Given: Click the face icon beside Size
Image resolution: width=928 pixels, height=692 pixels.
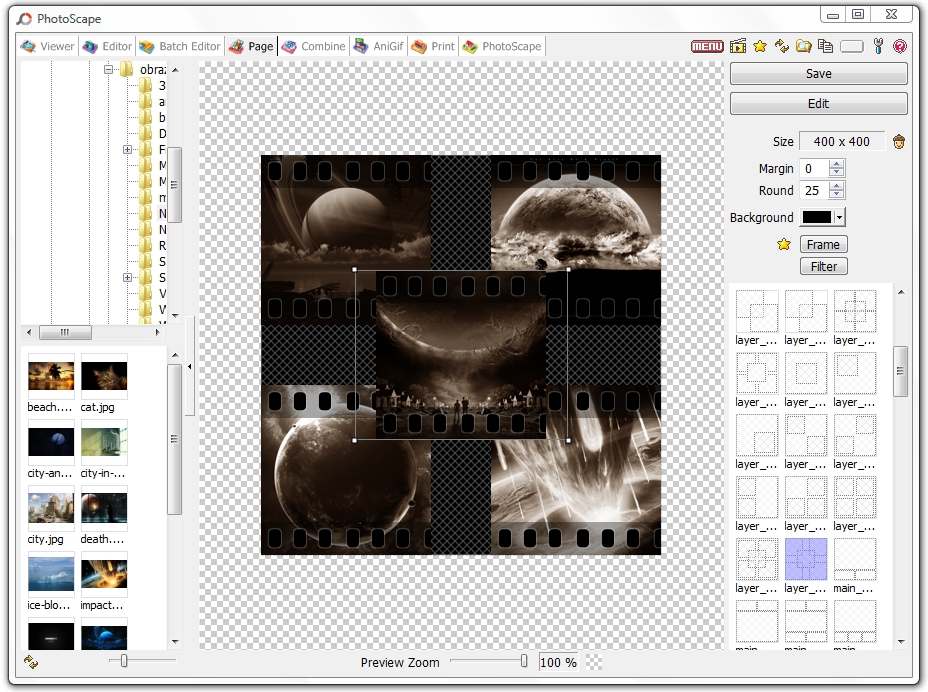Looking at the screenshot, I should (x=899, y=141).
